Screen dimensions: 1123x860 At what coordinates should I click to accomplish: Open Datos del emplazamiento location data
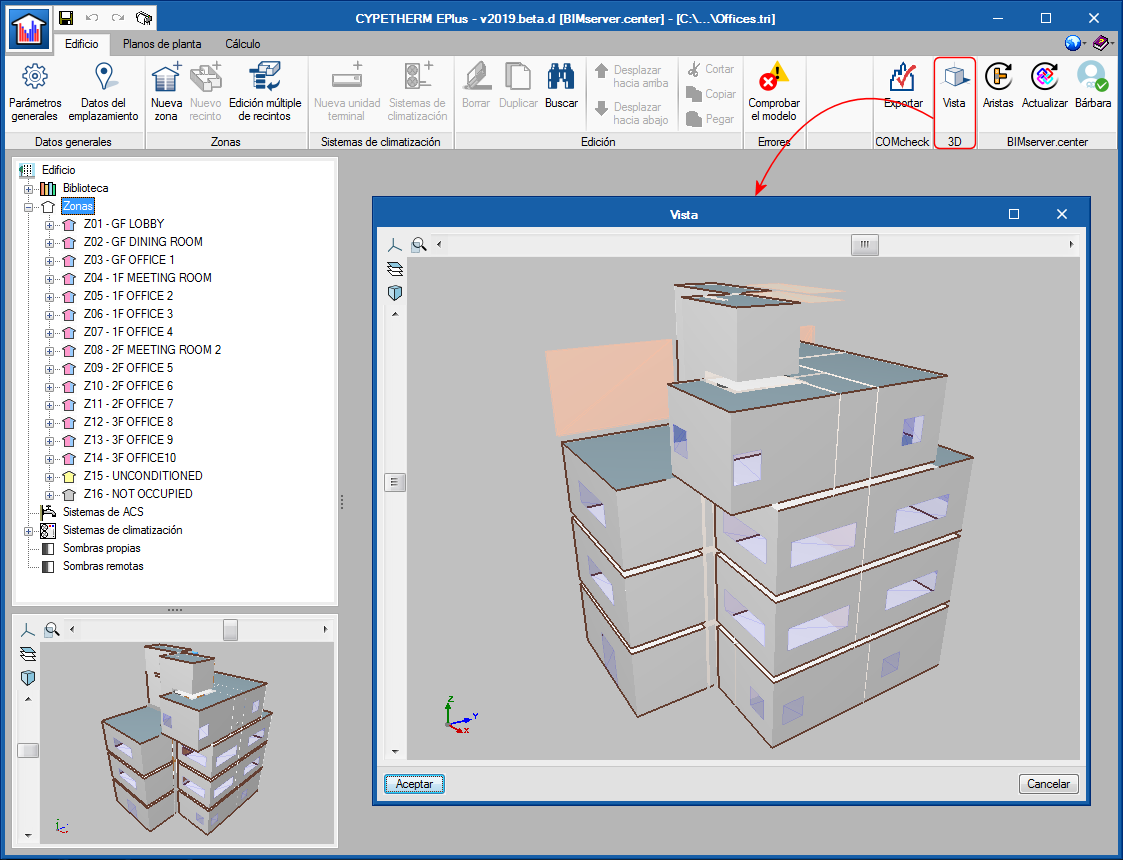click(x=104, y=92)
